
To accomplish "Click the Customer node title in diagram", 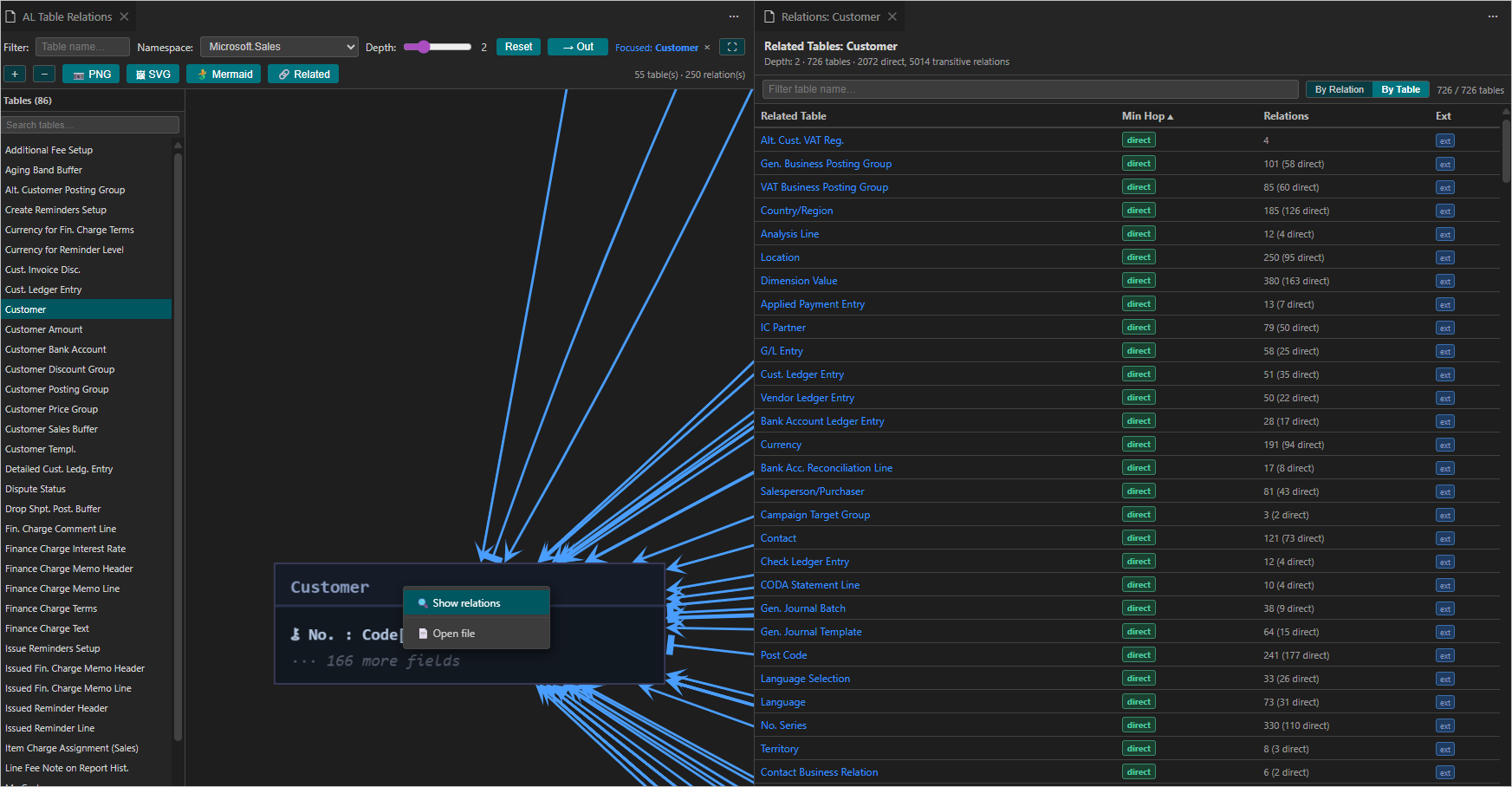I will click(x=329, y=588).
